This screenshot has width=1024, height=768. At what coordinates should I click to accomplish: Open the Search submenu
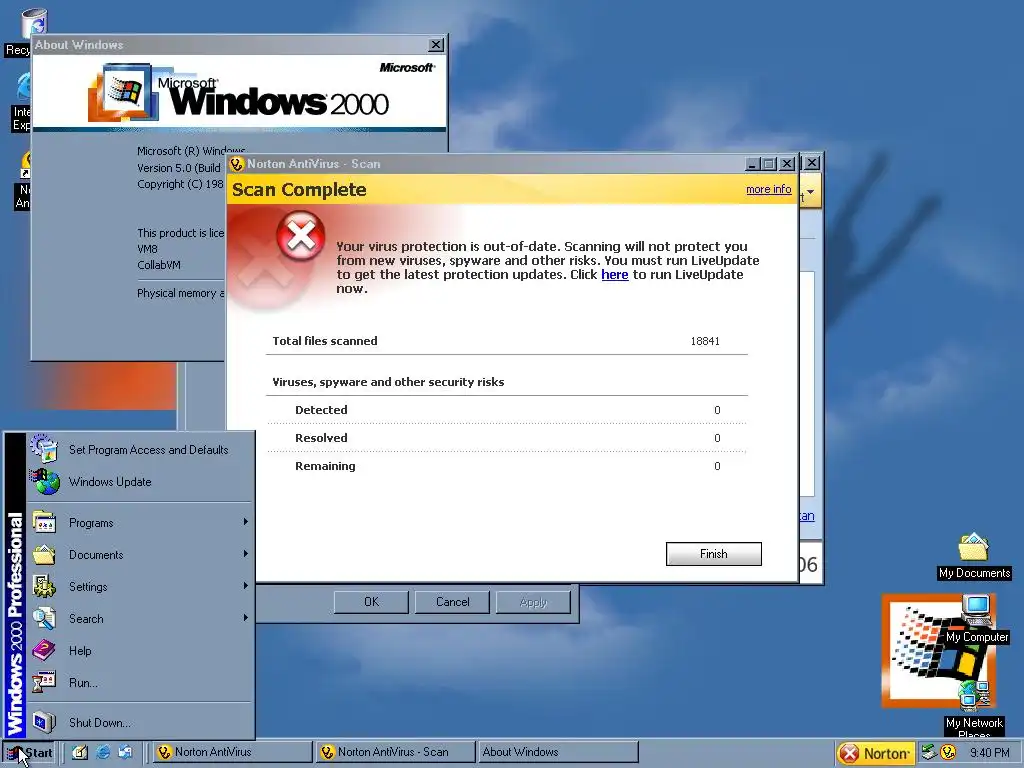coord(140,618)
